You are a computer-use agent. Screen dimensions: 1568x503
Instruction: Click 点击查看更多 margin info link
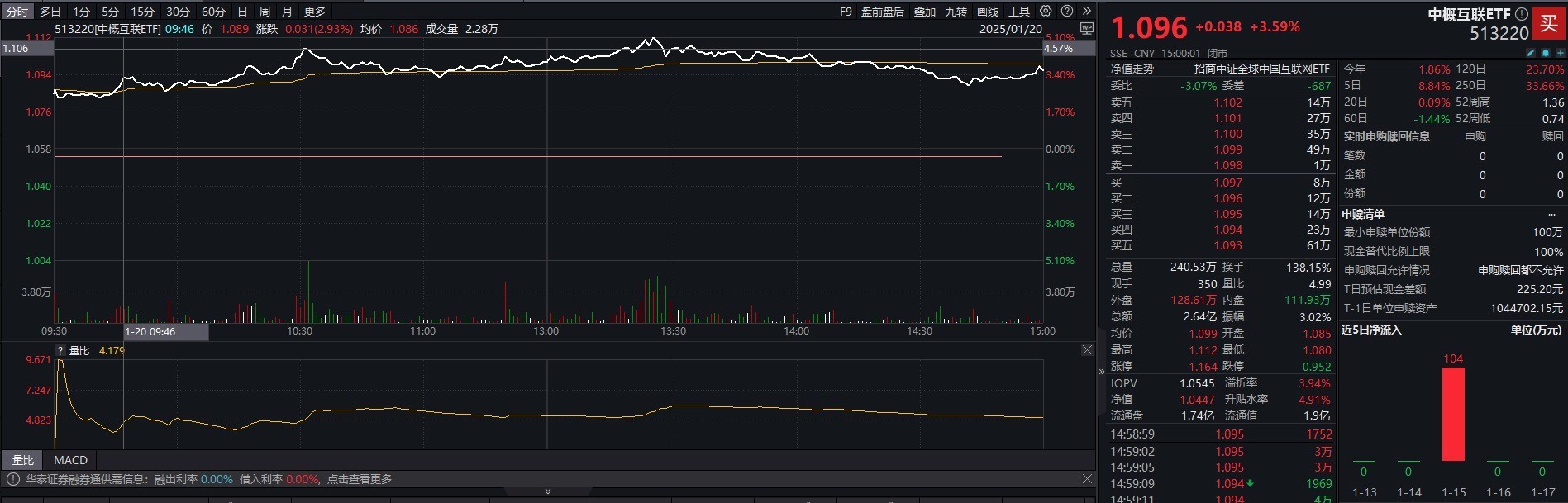point(360,479)
